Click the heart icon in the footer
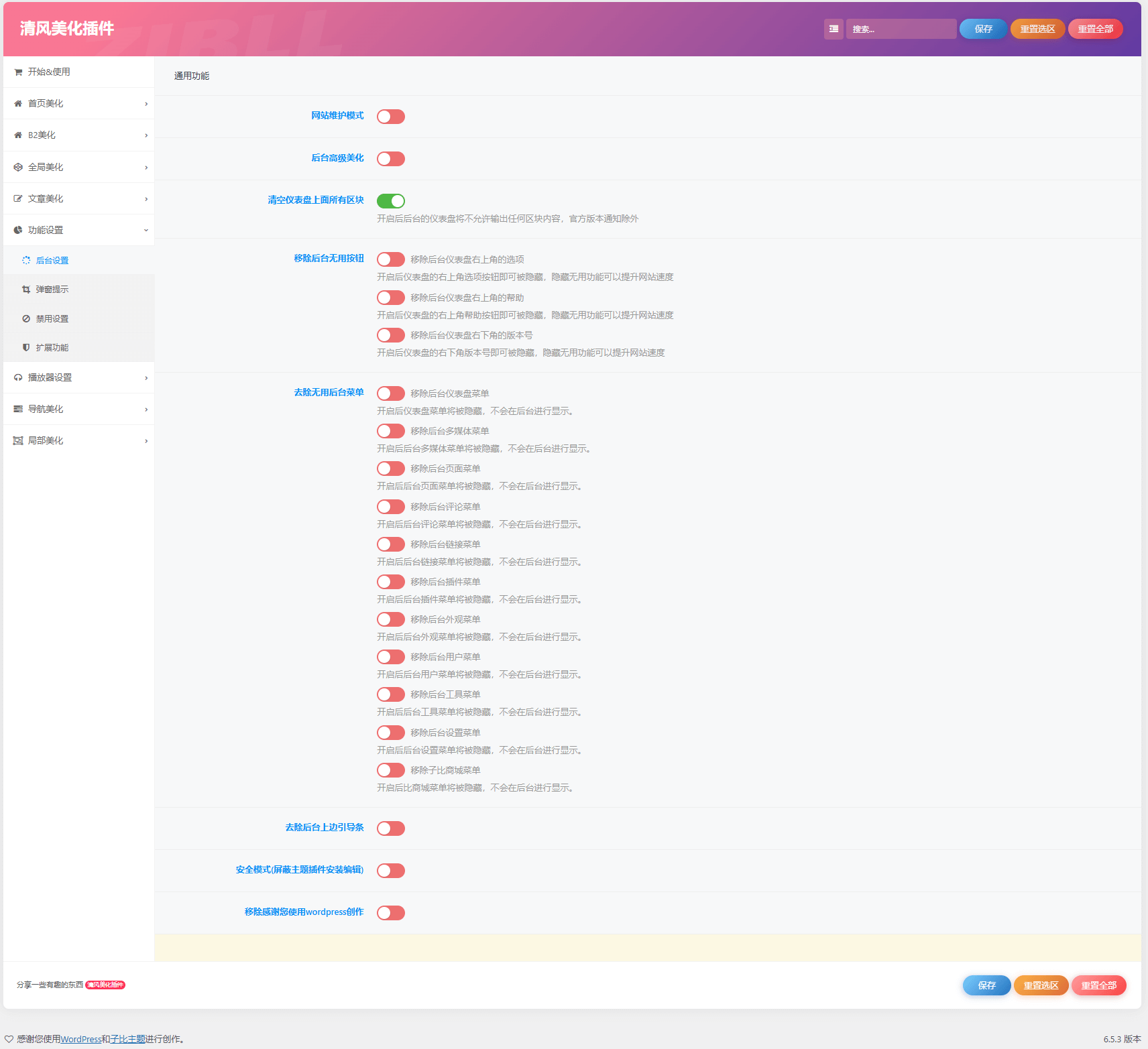The image size is (1148, 1049). pyautogui.click(x=9, y=1039)
